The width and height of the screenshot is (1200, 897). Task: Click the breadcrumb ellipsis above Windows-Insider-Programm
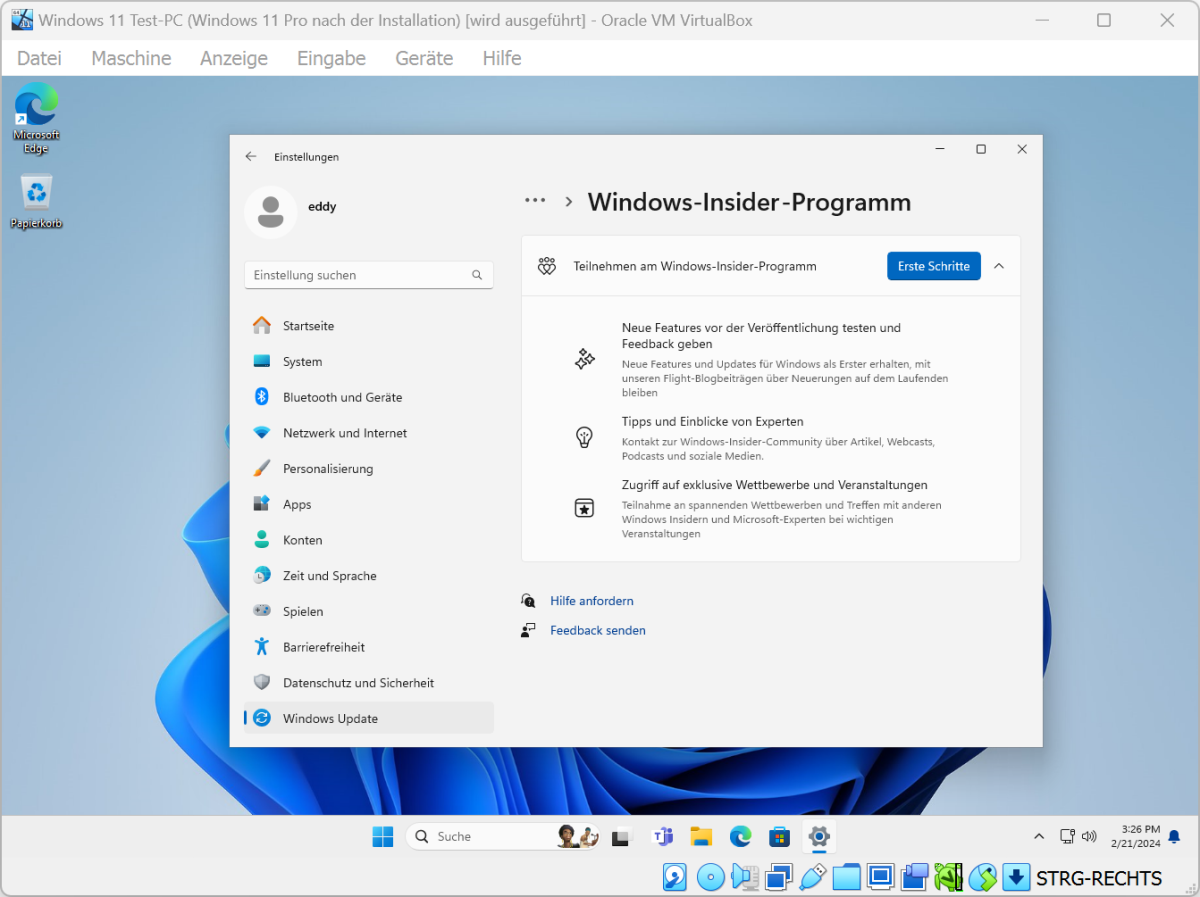point(535,200)
